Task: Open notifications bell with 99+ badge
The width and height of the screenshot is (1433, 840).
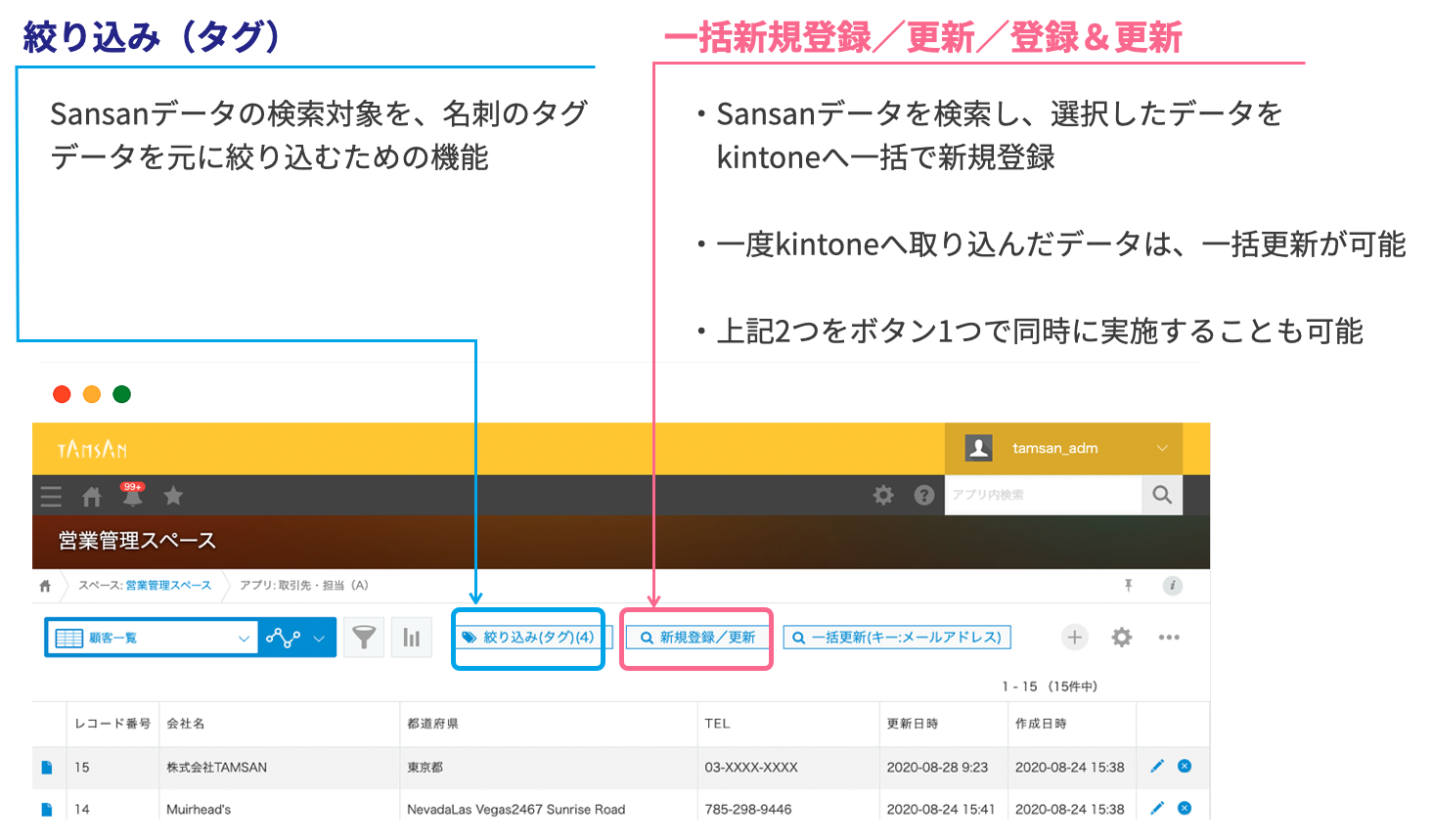Action: (132, 496)
